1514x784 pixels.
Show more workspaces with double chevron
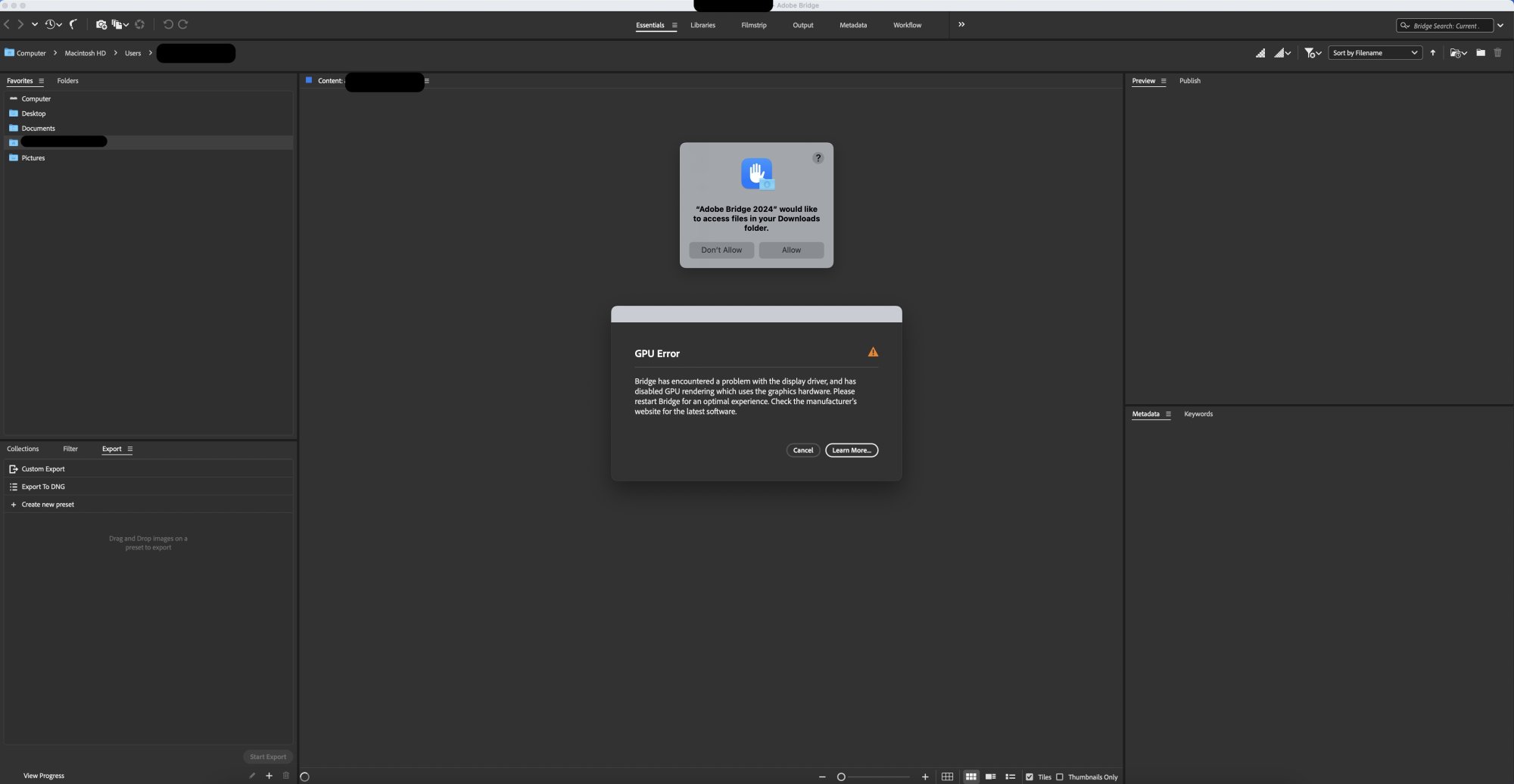coord(961,24)
